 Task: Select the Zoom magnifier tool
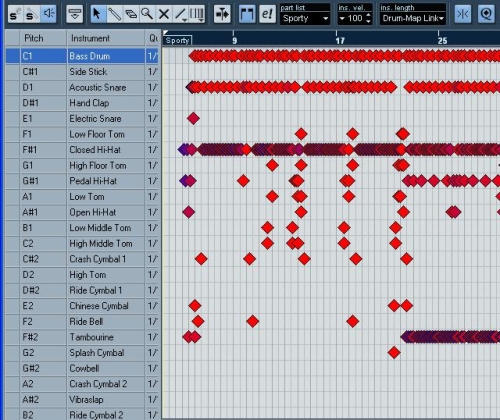147,14
